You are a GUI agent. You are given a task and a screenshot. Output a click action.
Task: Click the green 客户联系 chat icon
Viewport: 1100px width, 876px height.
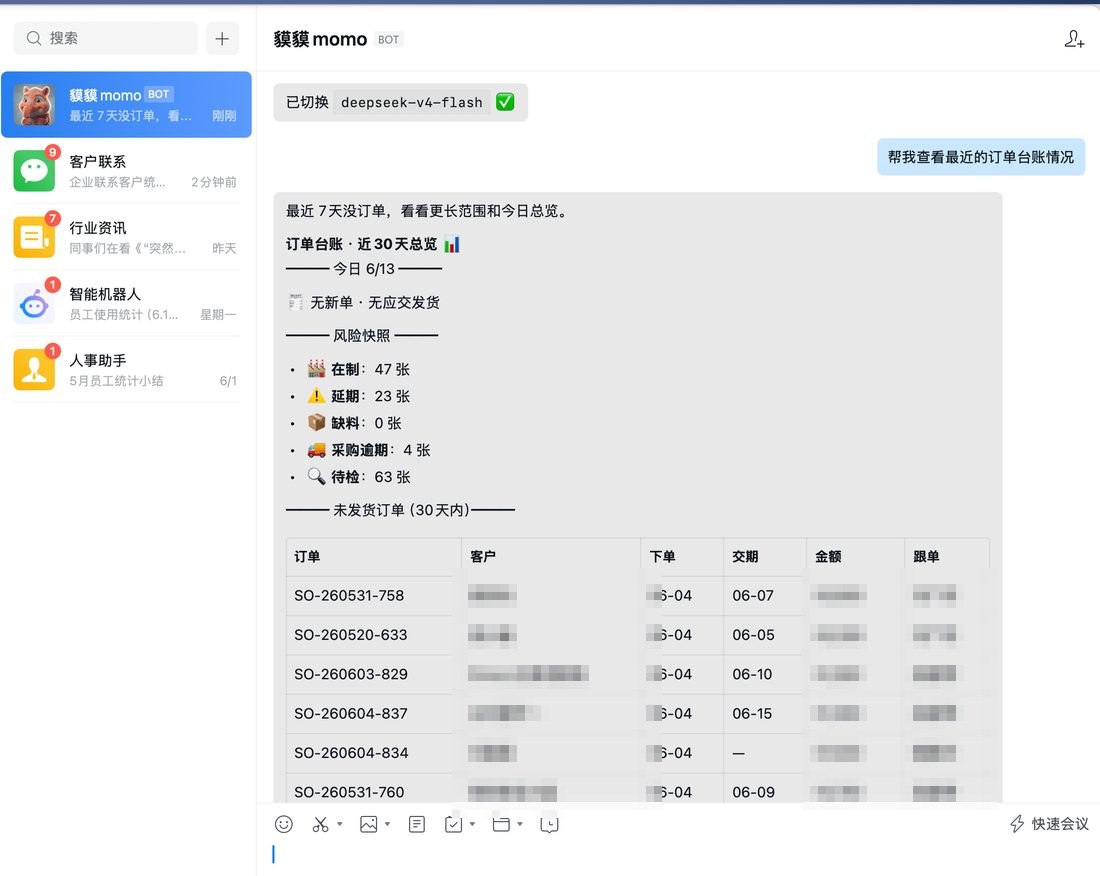(34, 171)
